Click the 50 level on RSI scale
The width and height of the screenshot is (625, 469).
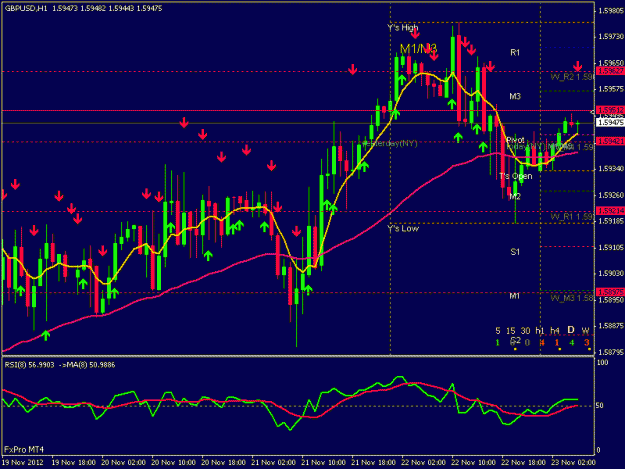tap(599, 406)
